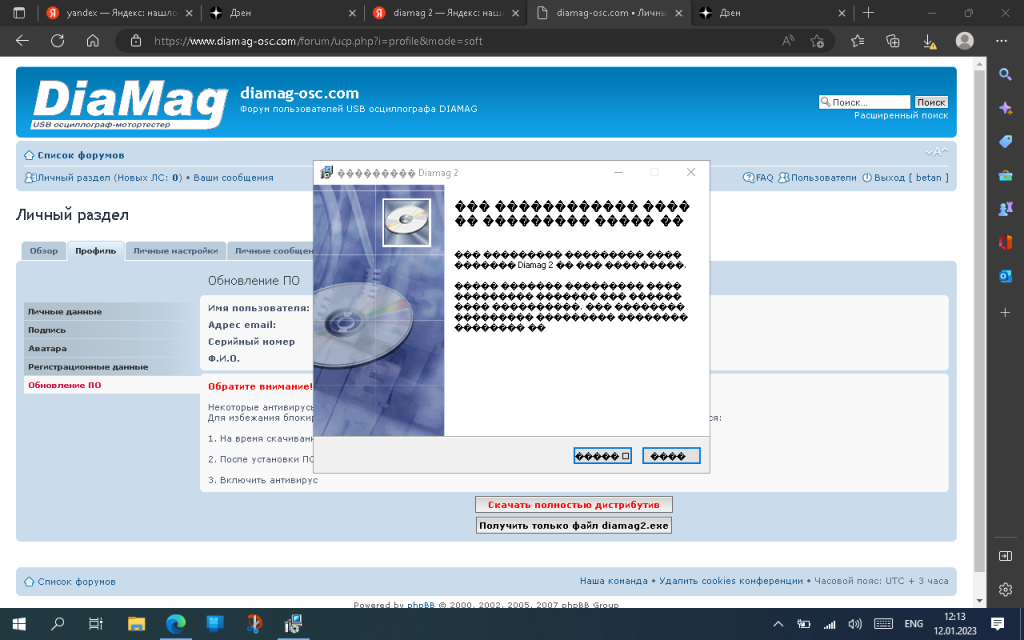
Task: Open the sidebar Games icon
Action: pos(1006,208)
